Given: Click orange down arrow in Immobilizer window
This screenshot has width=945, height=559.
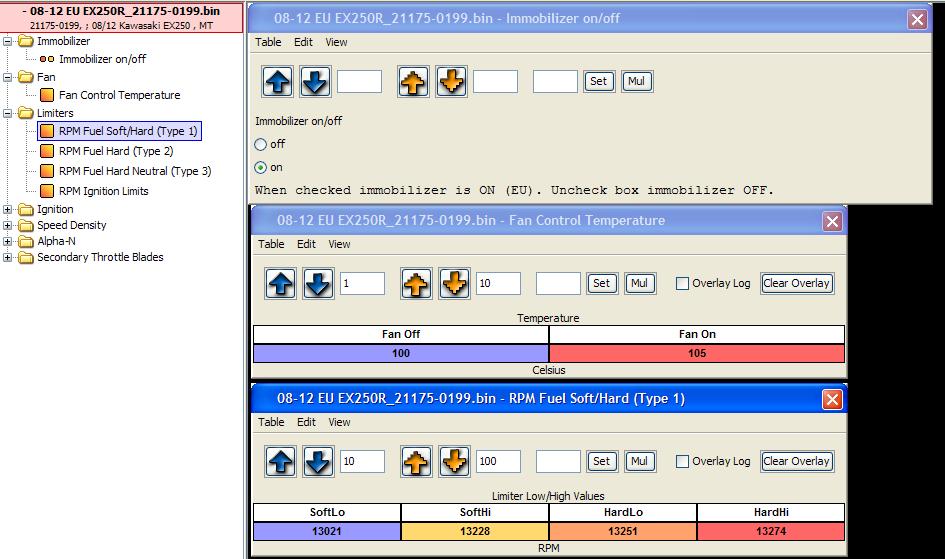Looking at the screenshot, I should 451,82.
